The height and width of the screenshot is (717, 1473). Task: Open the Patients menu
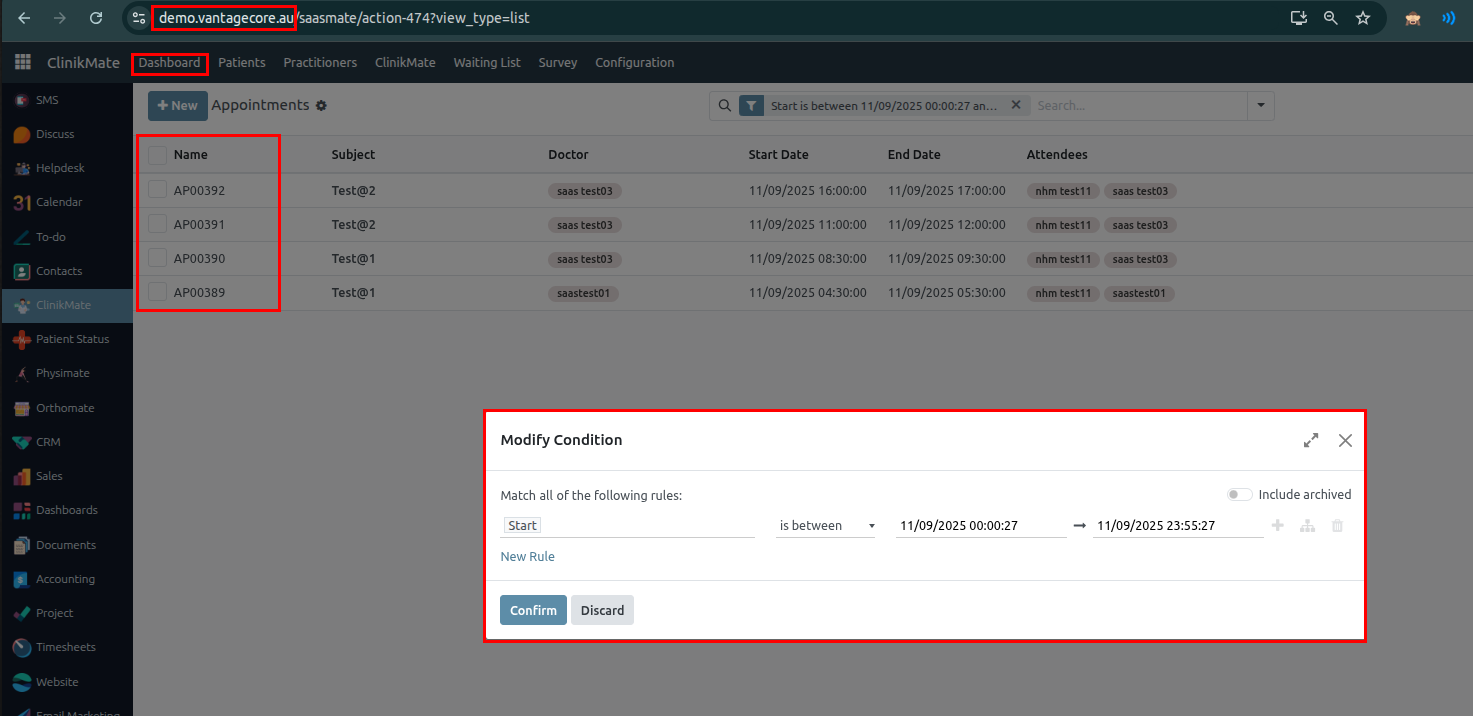pos(242,63)
